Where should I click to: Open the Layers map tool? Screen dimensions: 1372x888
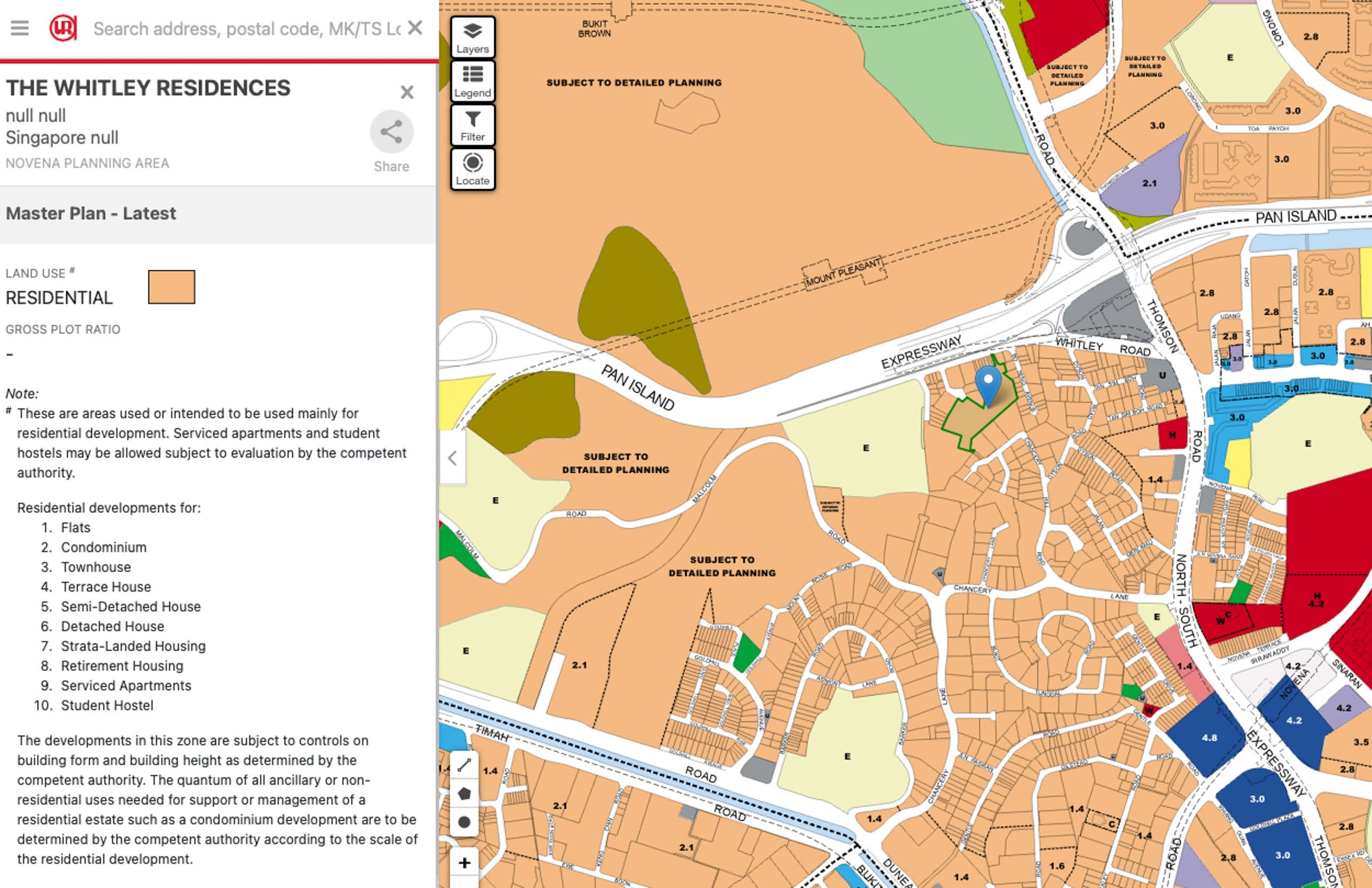[x=472, y=37]
